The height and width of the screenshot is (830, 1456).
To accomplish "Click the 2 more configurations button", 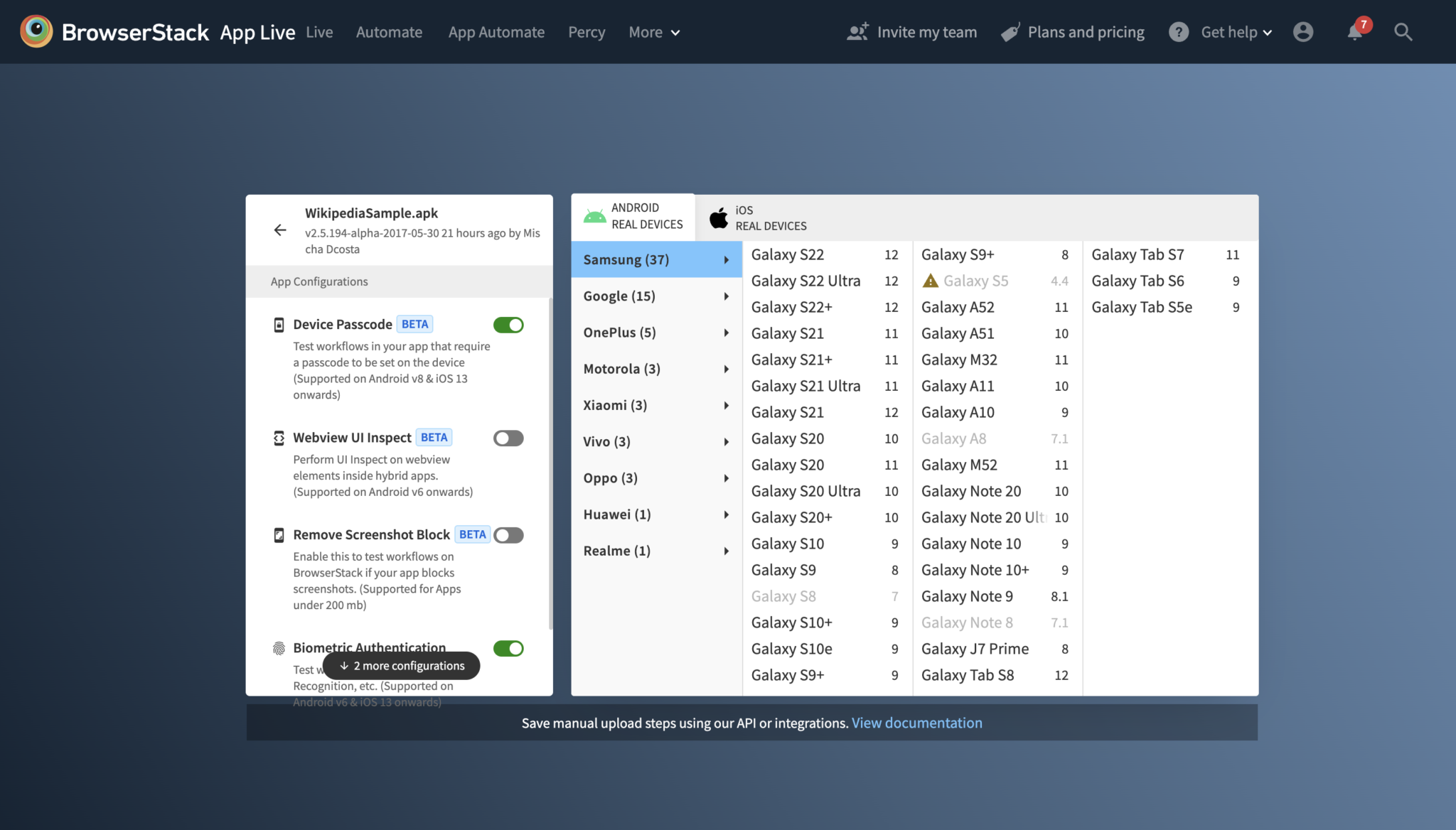I will (x=401, y=665).
